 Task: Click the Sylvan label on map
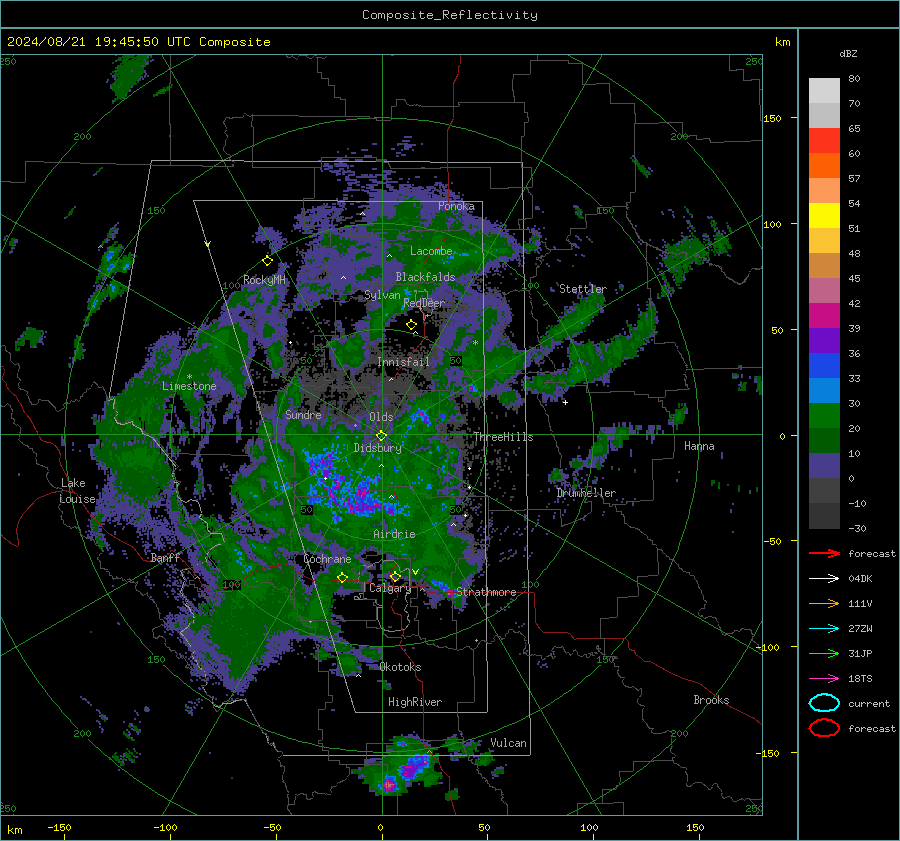click(x=382, y=295)
